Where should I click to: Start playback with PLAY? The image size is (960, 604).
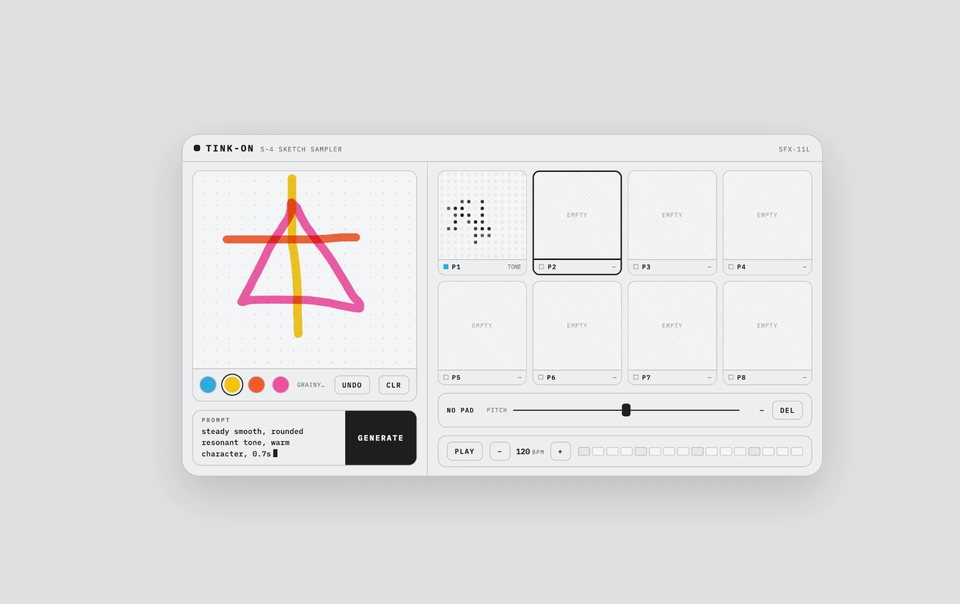[465, 452]
